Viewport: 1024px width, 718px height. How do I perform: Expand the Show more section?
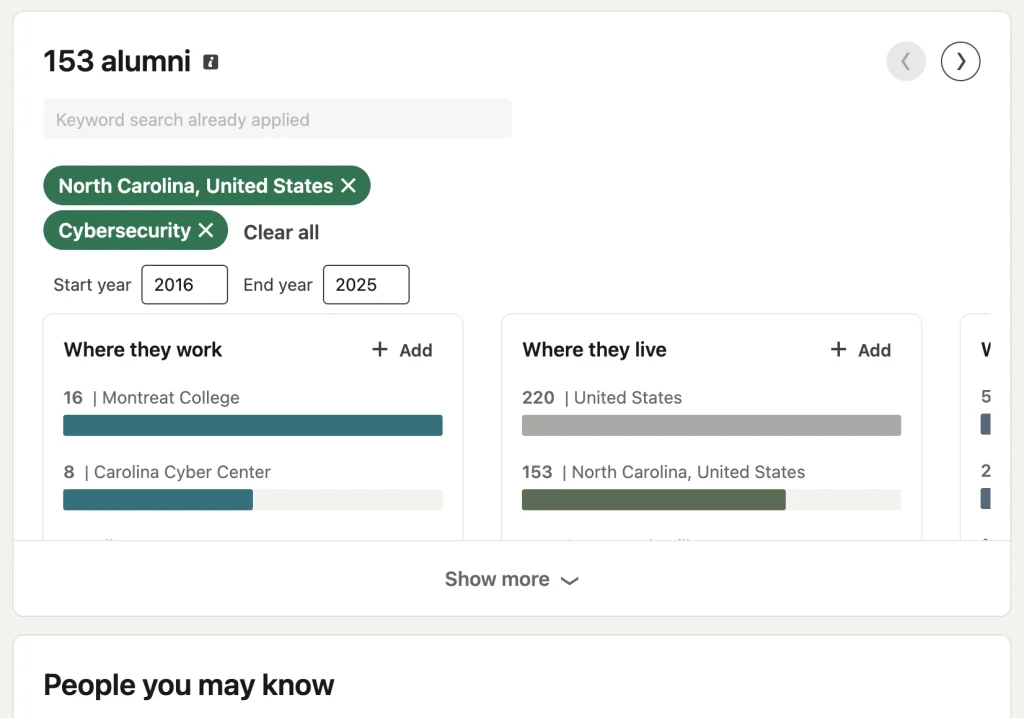tap(512, 579)
